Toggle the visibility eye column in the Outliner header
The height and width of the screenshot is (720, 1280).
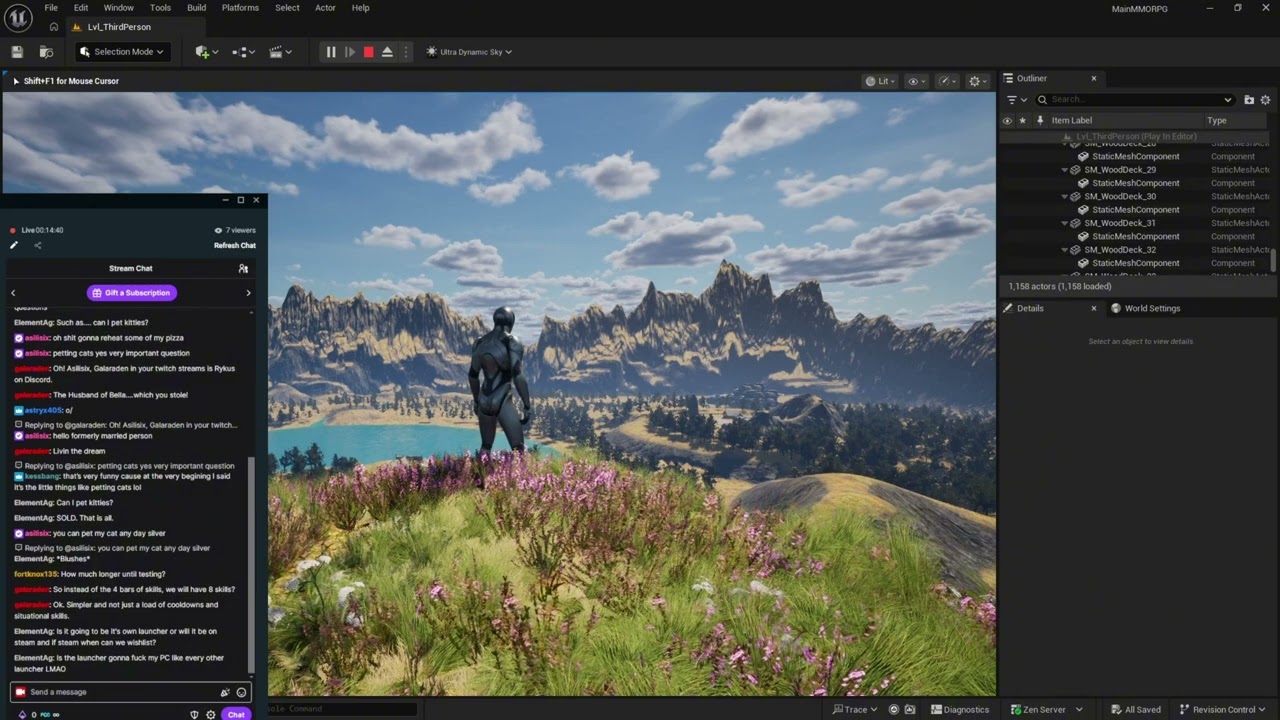[1007, 120]
